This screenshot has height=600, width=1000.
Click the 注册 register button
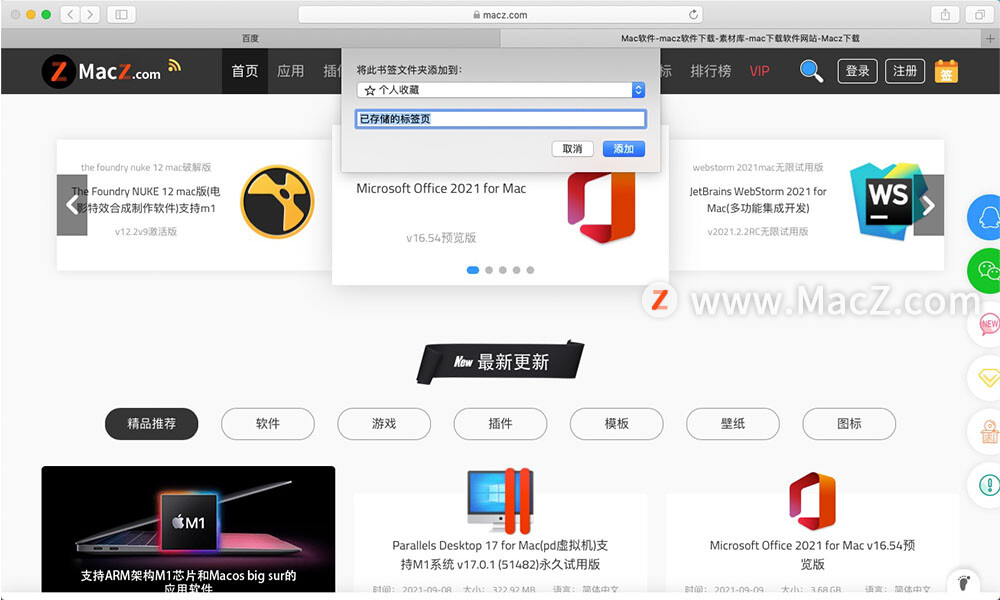tap(904, 71)
